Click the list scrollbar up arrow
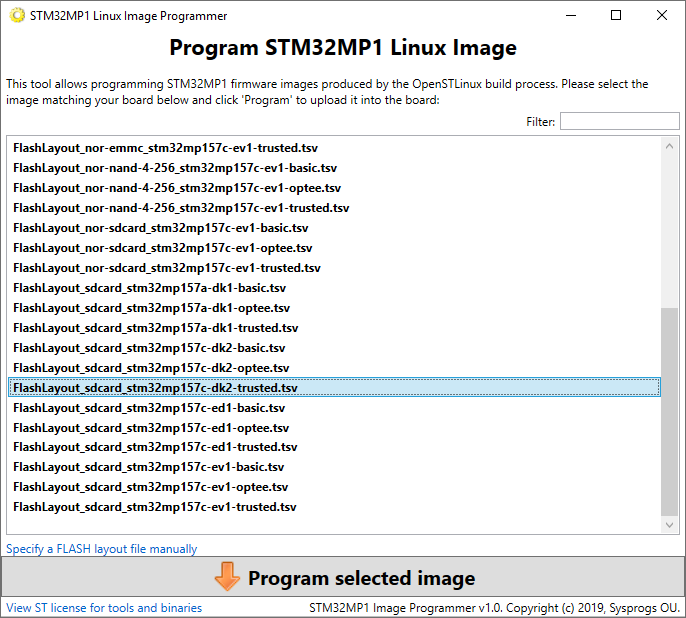This screenshot has height=618, width=686. [669, 147]
